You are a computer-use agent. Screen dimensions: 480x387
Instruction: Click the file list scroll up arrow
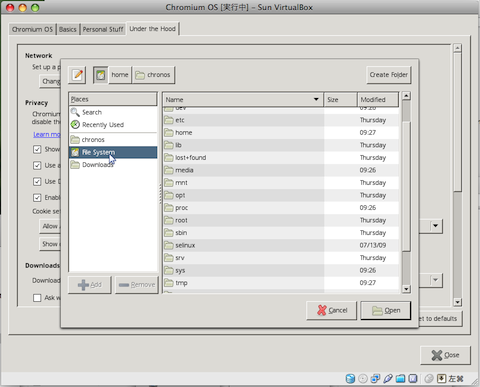click(x=406, y=96)
